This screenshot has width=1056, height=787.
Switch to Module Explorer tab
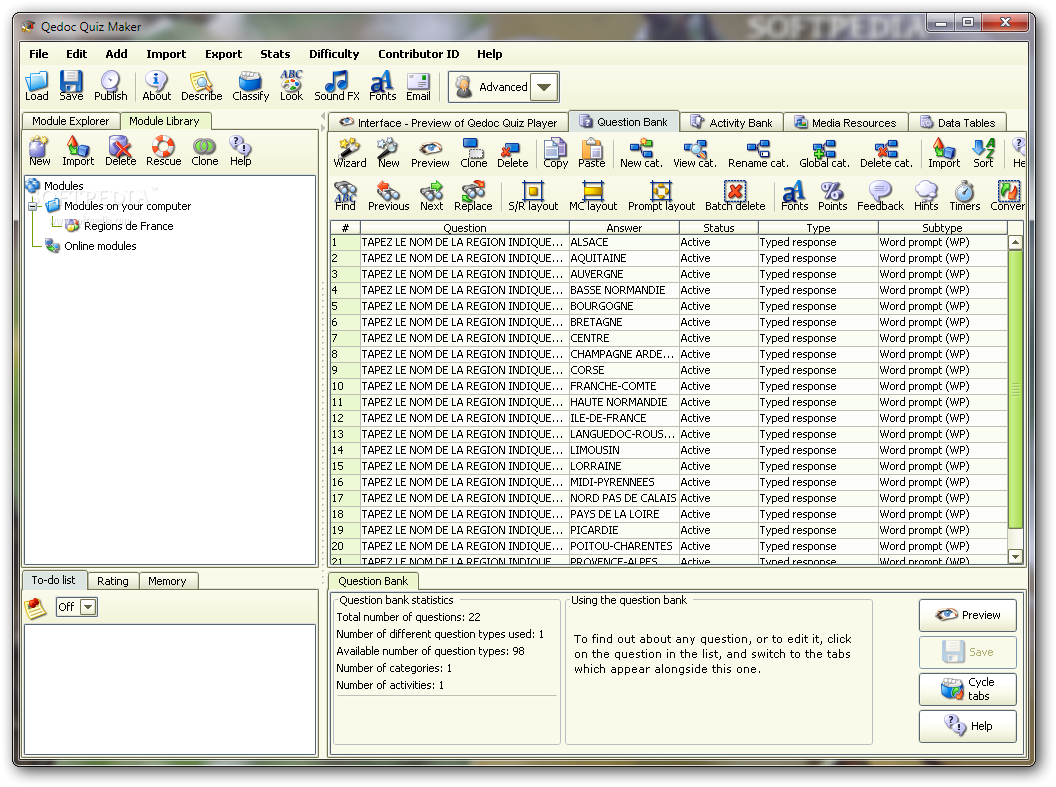click(71, 121)
